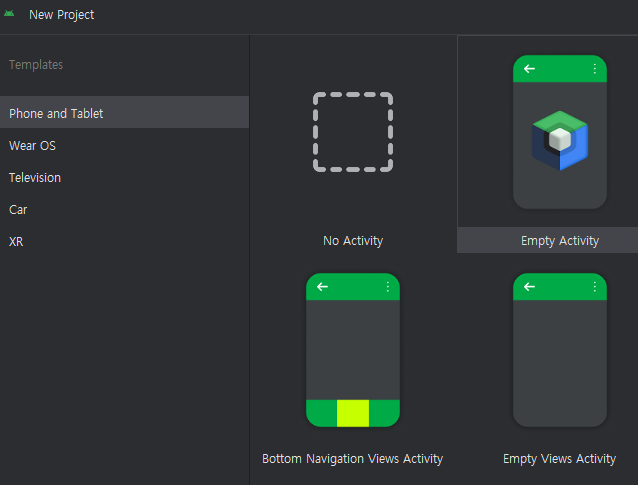Click overflow dots in Bottom Navigation preview
This screenshot has width=638, height=485.
(x=388, y=287)
